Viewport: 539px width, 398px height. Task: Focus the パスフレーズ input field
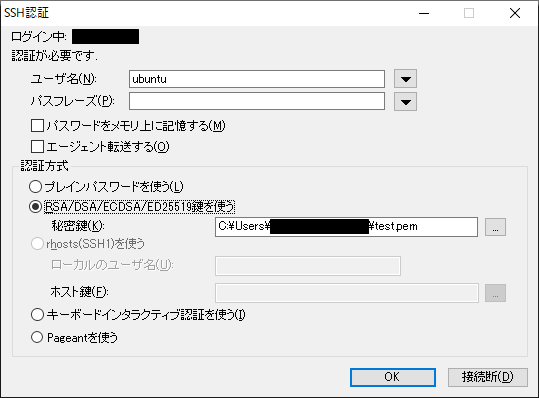257,101
